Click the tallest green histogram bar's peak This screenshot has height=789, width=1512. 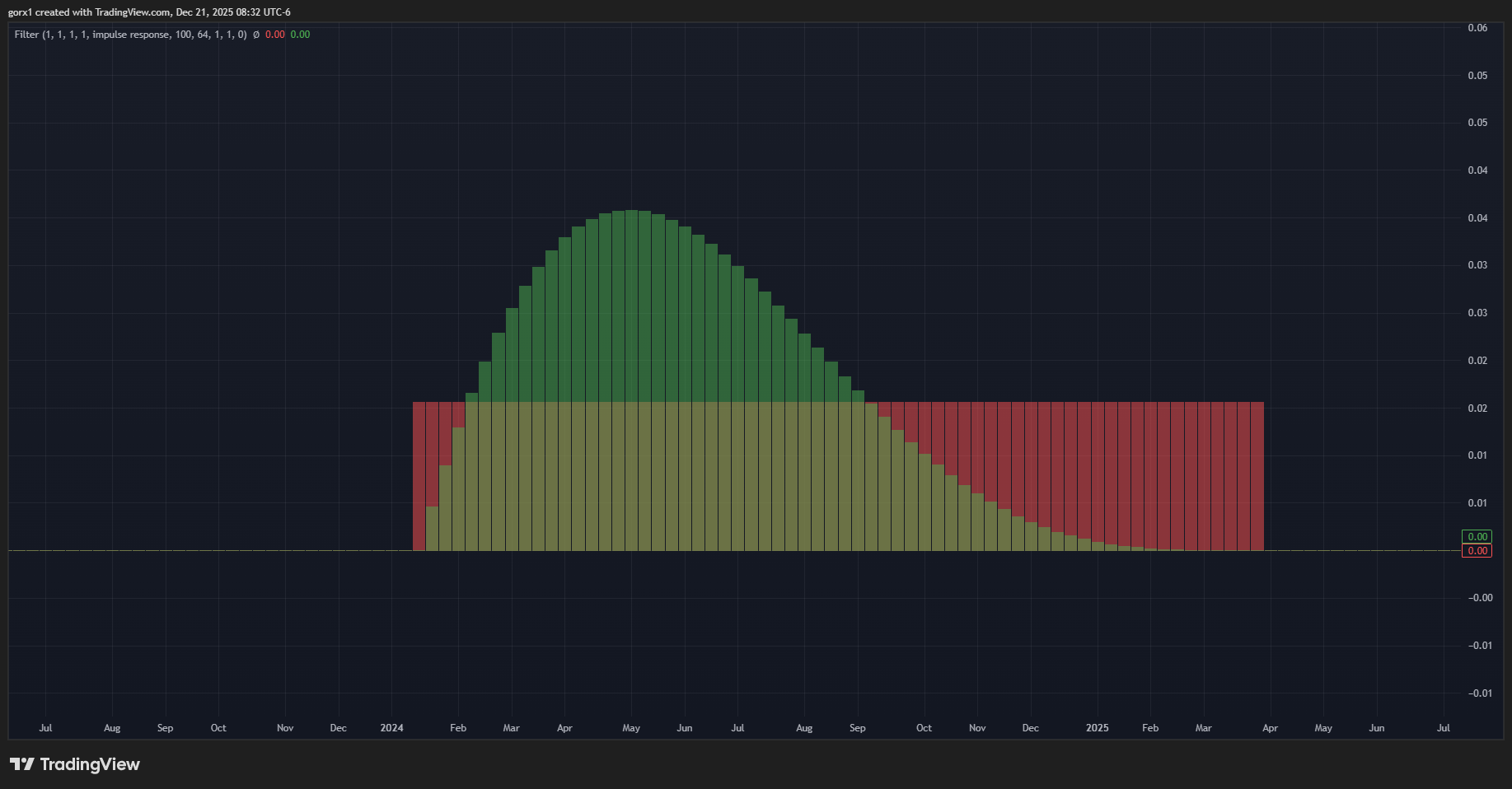click(631, 211)
